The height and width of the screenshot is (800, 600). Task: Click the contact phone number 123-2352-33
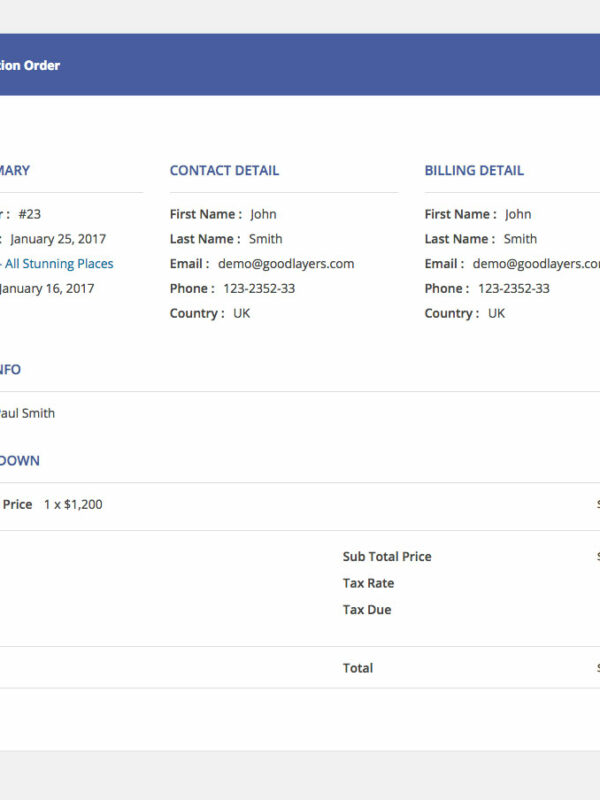(259, 289)
